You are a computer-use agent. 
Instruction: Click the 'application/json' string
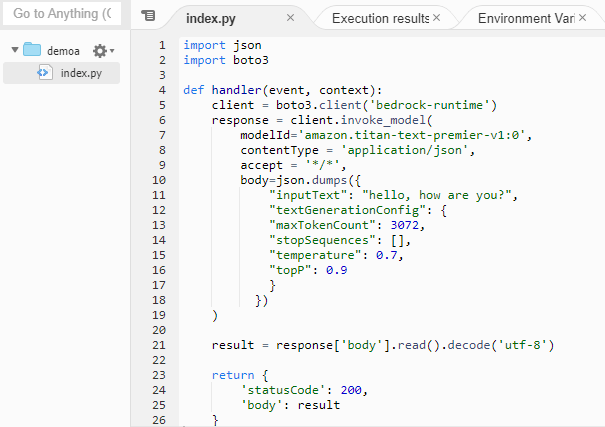404,150
